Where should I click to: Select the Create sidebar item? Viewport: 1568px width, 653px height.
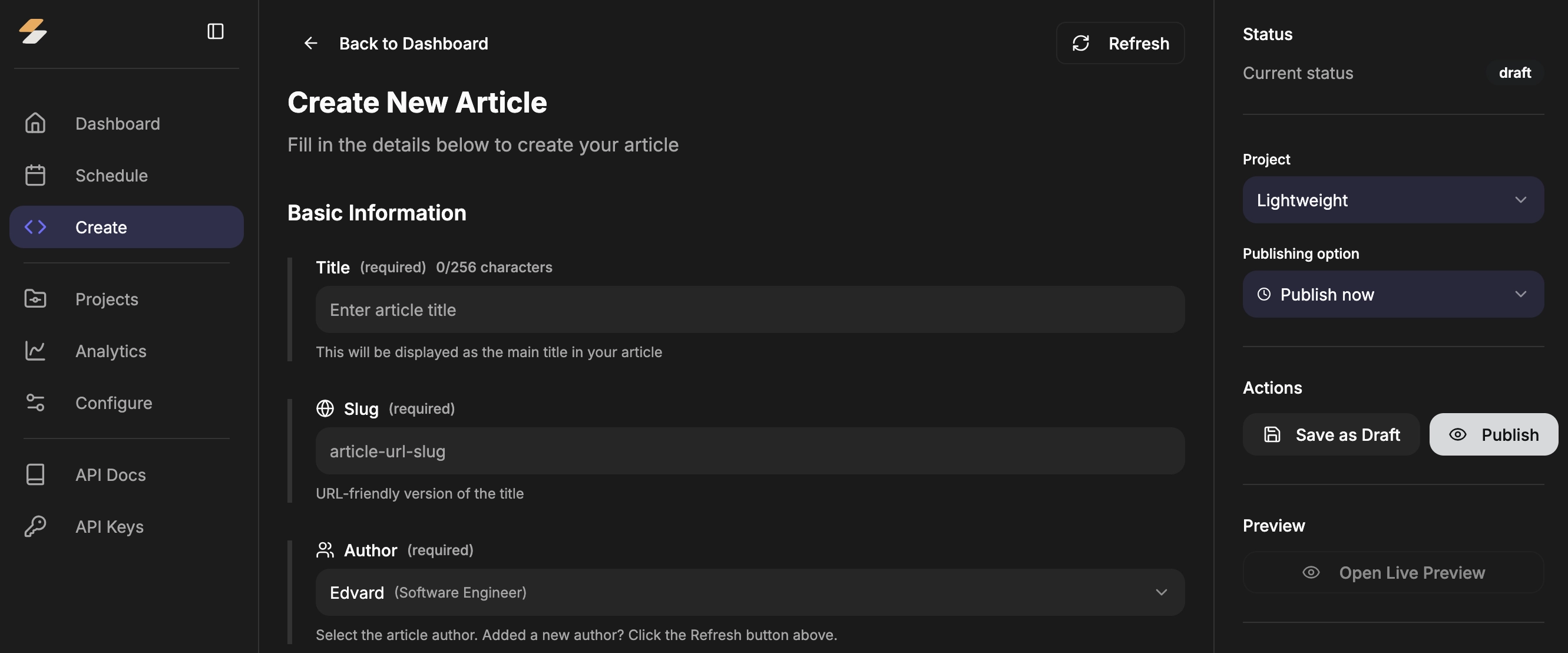[x=126, y=227]
